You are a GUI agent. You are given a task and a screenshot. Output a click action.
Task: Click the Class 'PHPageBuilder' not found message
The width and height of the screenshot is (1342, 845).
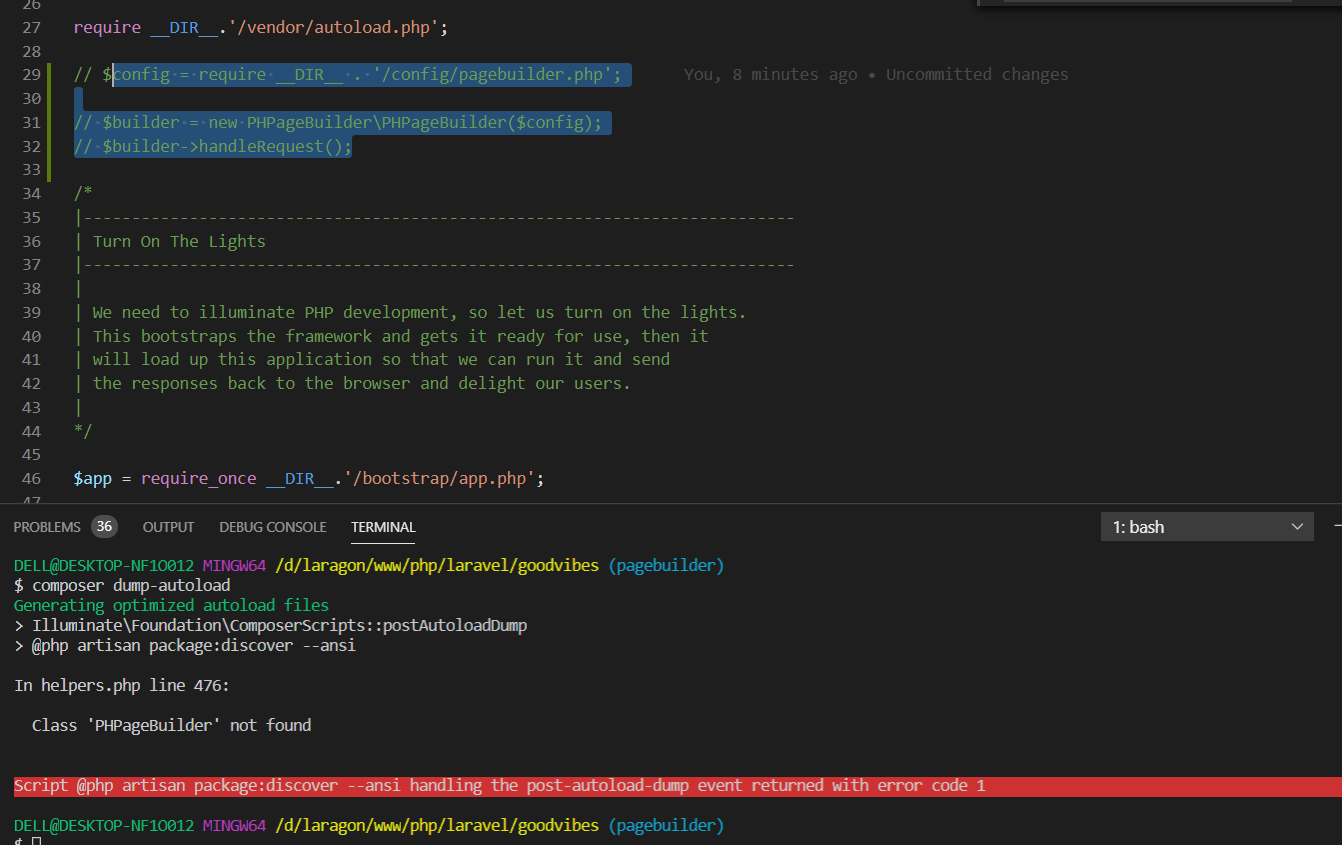tap(170, 724)
